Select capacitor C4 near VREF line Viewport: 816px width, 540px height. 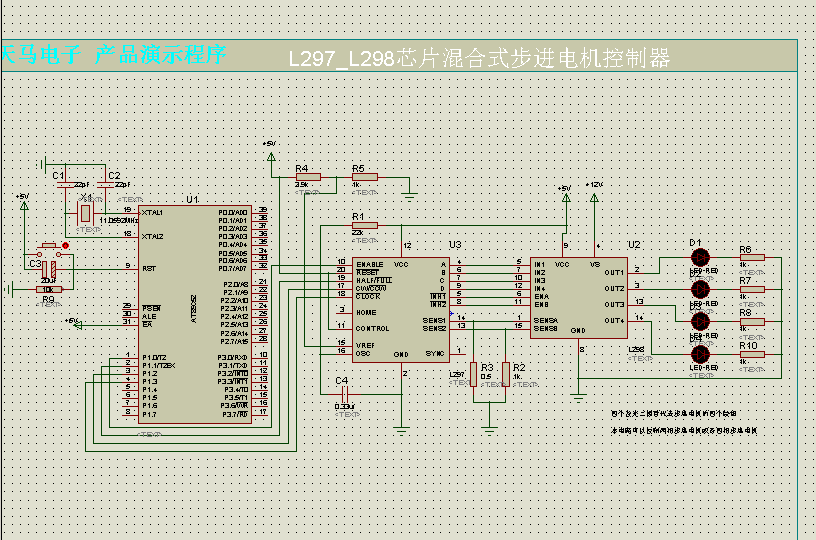(x=344, y=394)
